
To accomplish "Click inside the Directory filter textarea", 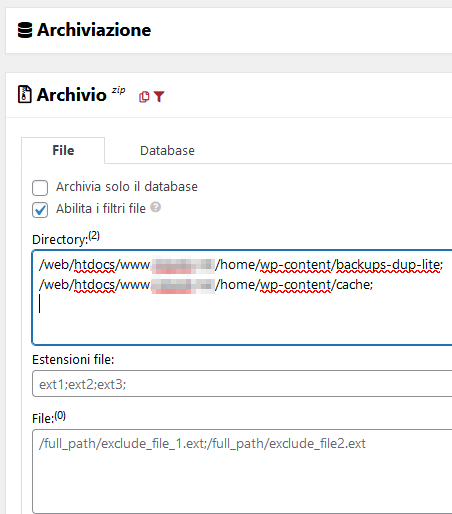I will tap(242, 297).
